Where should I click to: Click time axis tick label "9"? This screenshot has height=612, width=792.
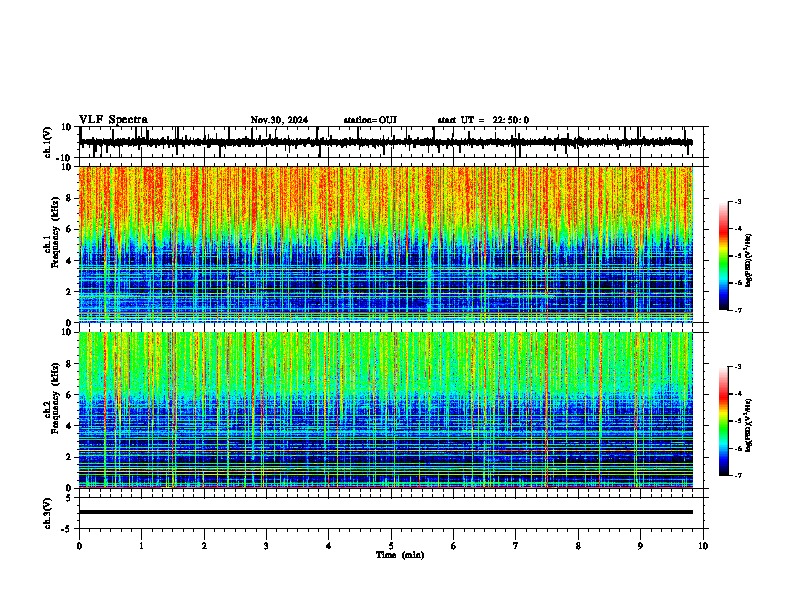pos(640,546)
